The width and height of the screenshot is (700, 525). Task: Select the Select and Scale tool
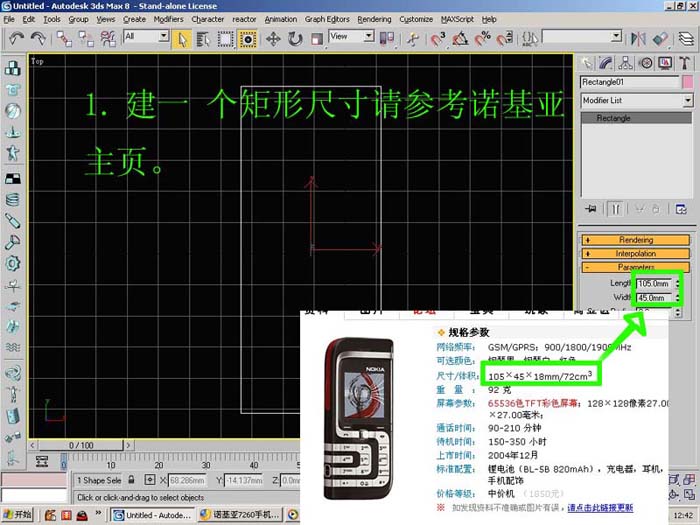pyautogui.click(x=317, y=39)
